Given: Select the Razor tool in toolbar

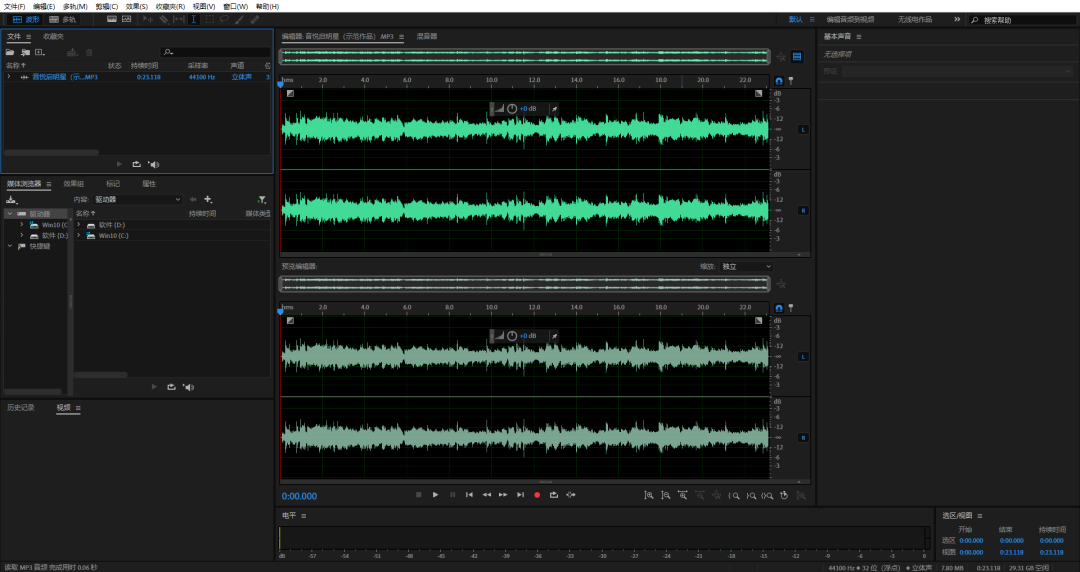Looking at the screenshot, I should point(164,19).
